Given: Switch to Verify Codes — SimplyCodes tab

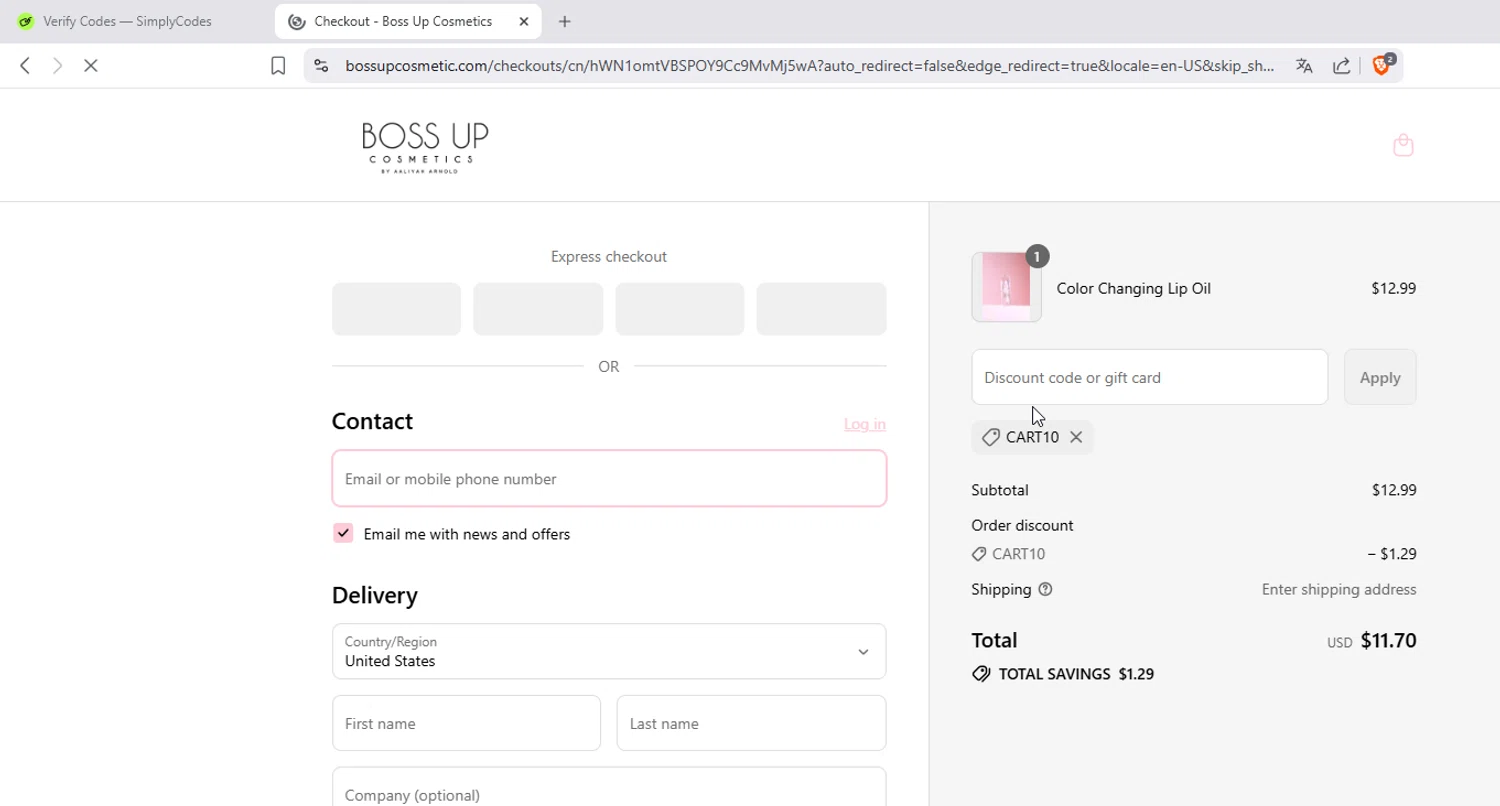Looking at the screenshot, I should tap(127, 21).
